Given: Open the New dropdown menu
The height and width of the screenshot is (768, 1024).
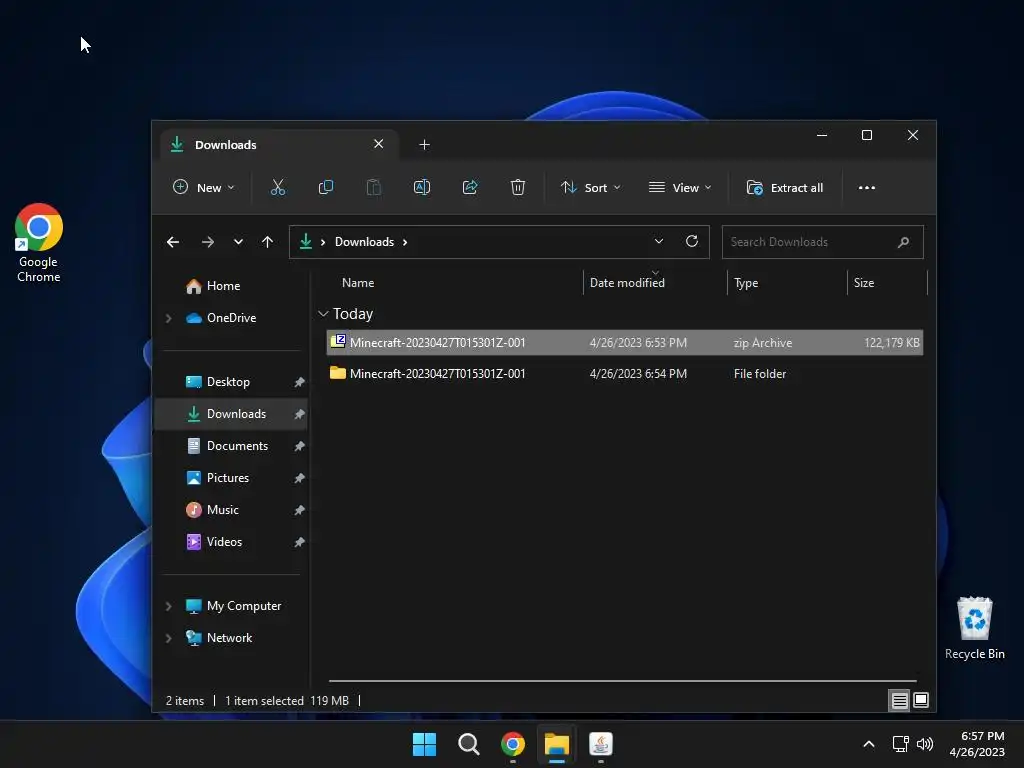Looking at the screenshot, I should tap(203, 187).
